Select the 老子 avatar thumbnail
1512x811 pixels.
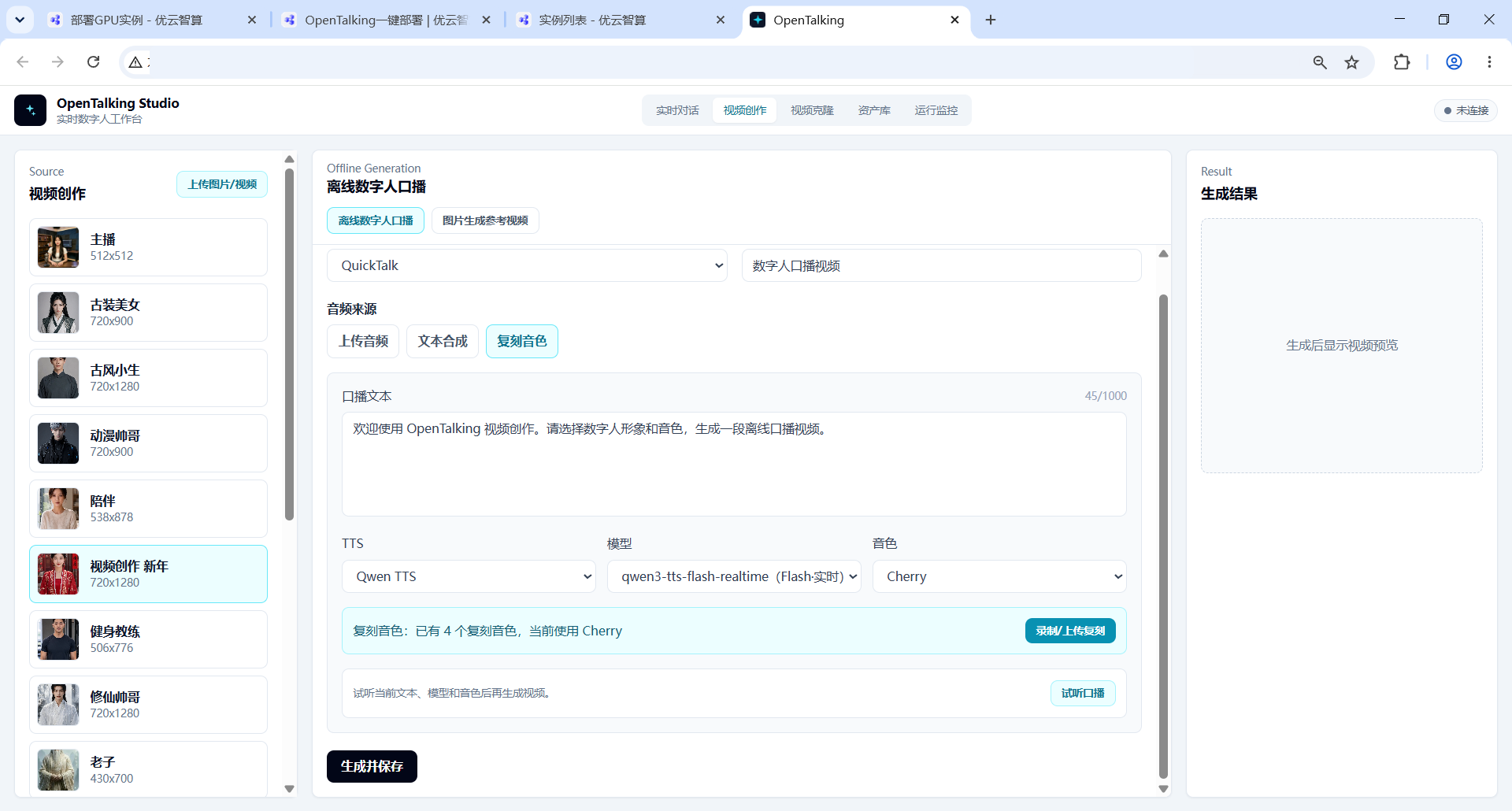coord(58,770)
